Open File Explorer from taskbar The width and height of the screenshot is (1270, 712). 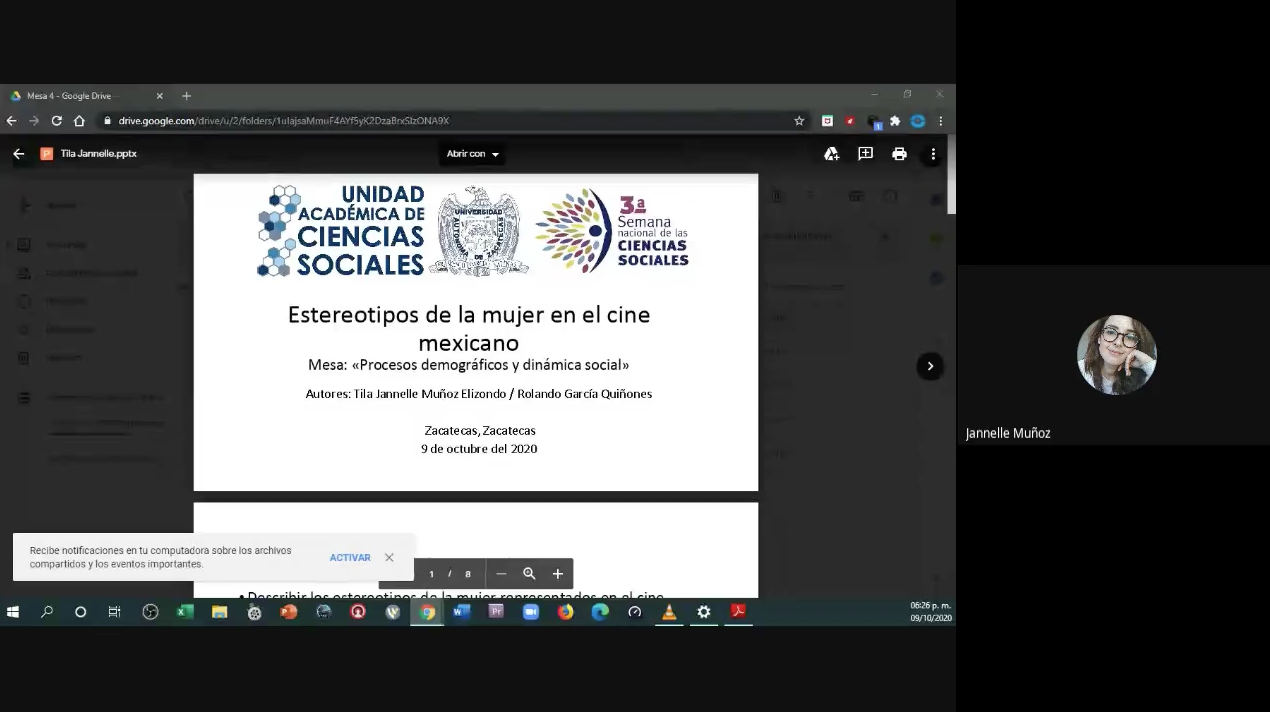(x=219, y=612)
